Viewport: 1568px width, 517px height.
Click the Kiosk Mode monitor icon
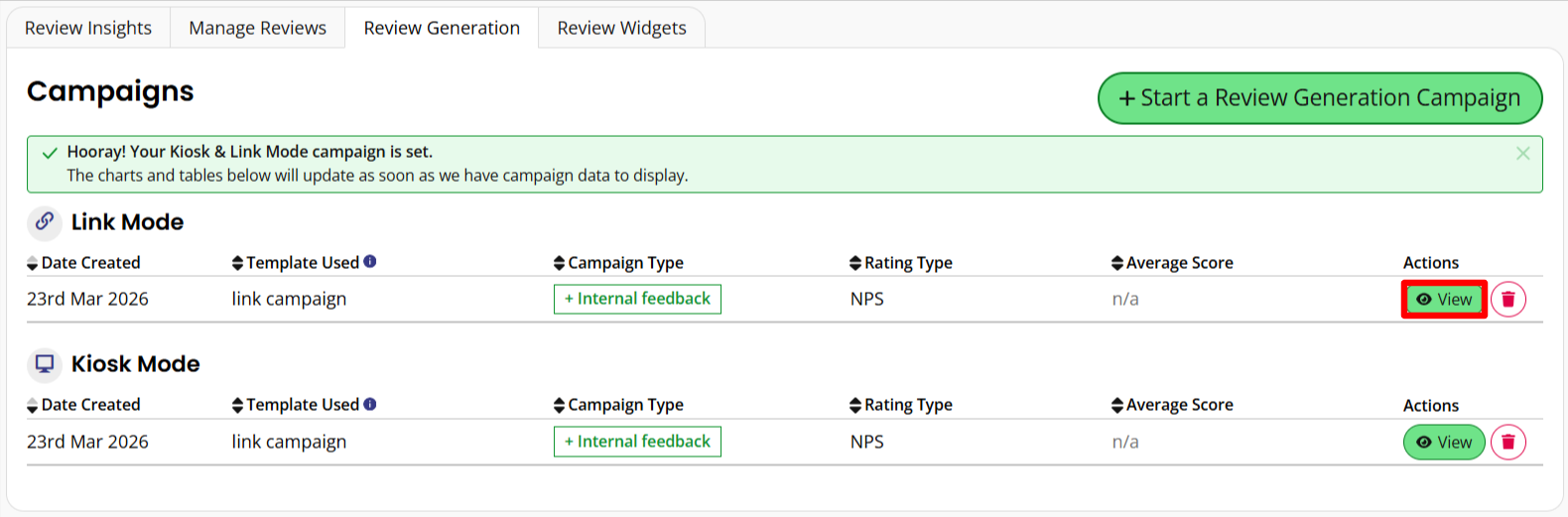coord(45,364)
